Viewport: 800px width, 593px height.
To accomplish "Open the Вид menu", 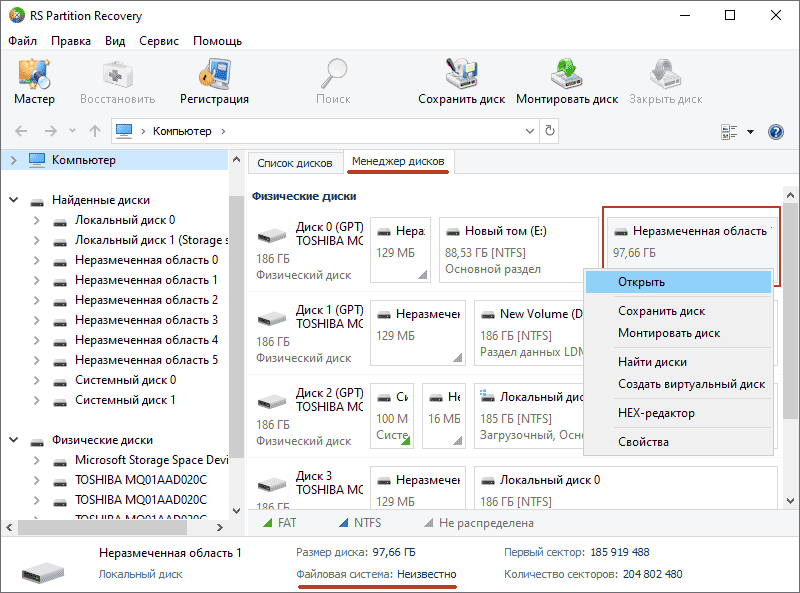I will point(115,41).
